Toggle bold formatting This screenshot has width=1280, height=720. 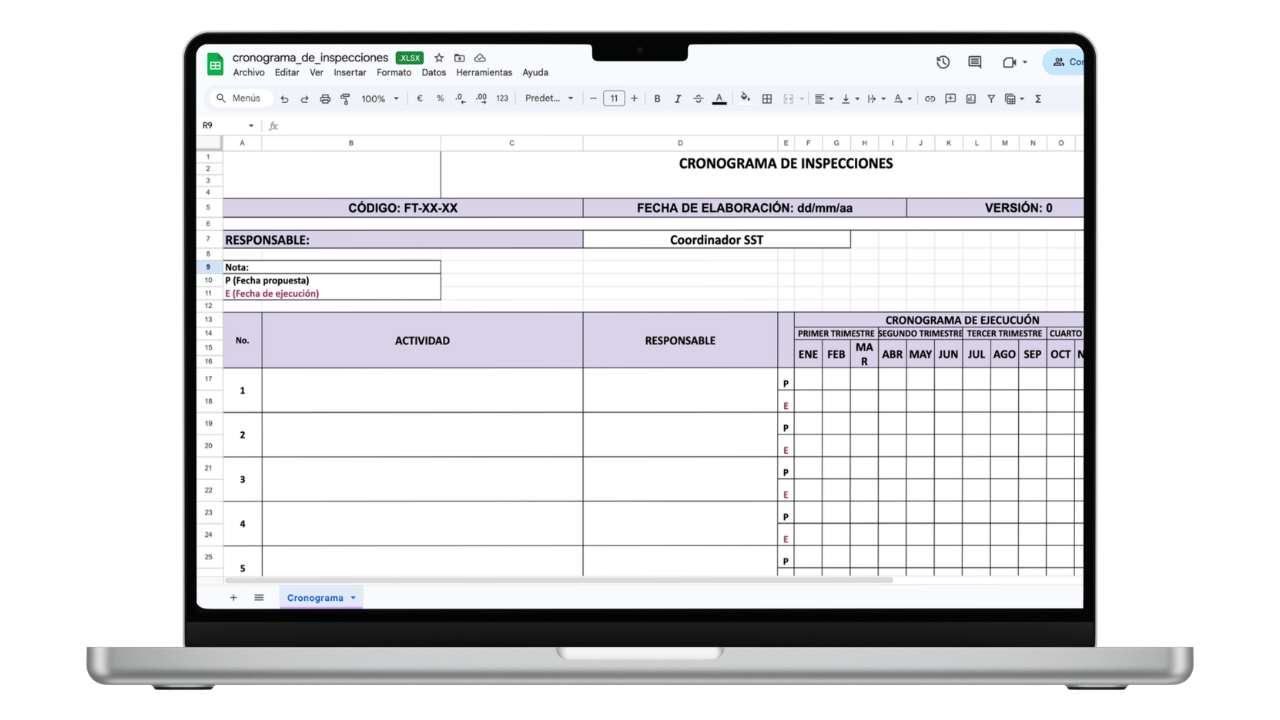(657, 98)
